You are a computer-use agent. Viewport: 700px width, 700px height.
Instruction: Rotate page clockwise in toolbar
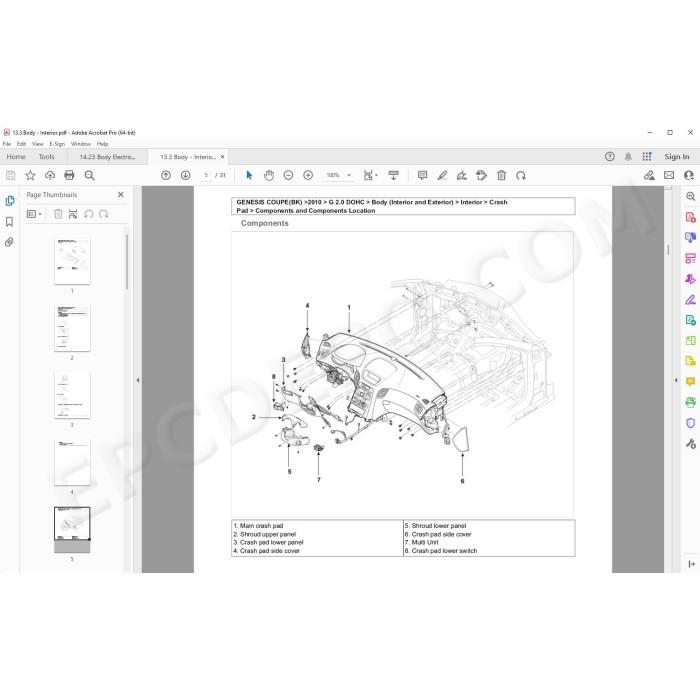pyautogui.click(x=521, y=175)
